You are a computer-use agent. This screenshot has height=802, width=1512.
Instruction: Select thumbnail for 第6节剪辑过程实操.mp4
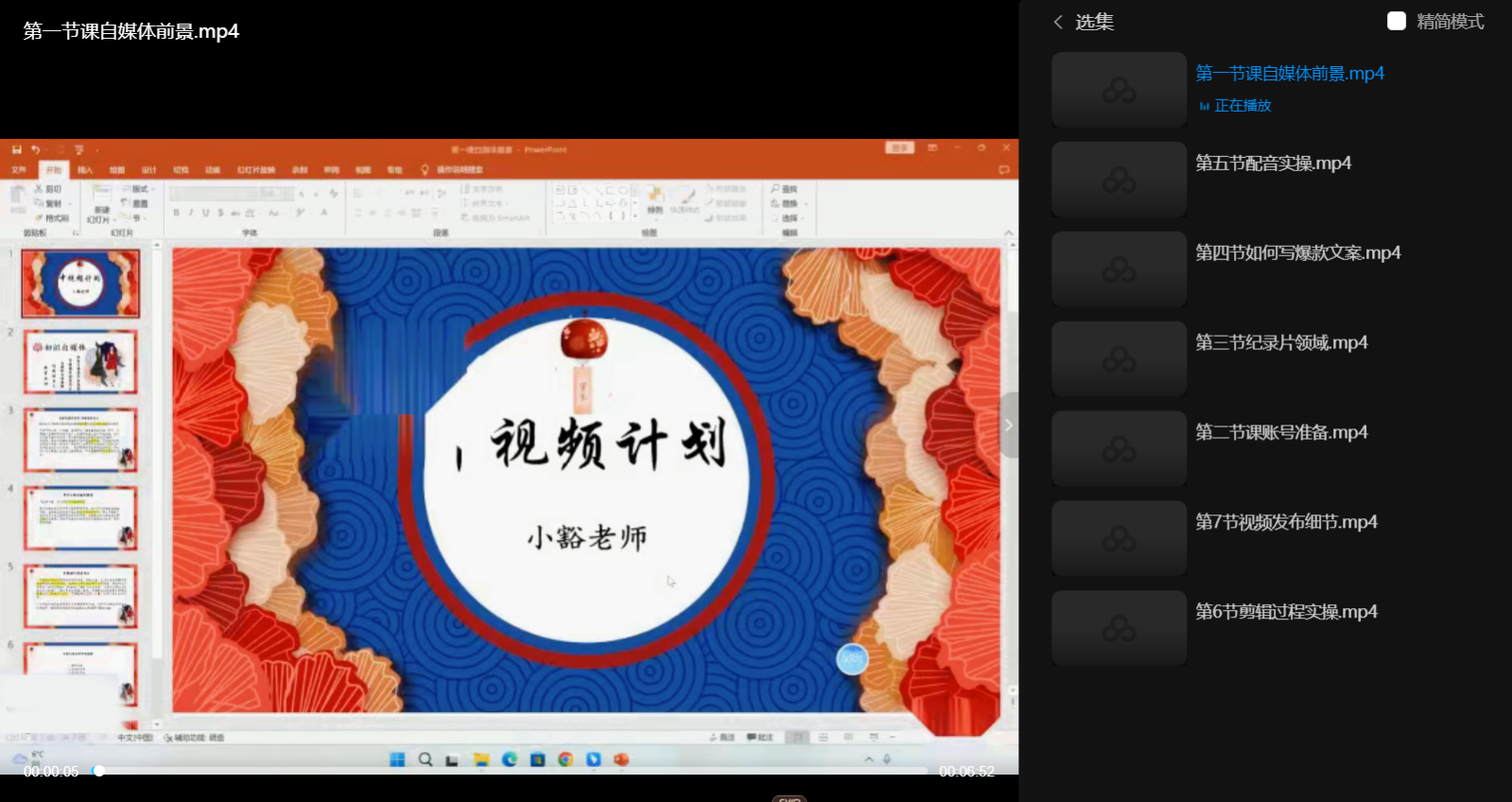(x=1119, y=628)
